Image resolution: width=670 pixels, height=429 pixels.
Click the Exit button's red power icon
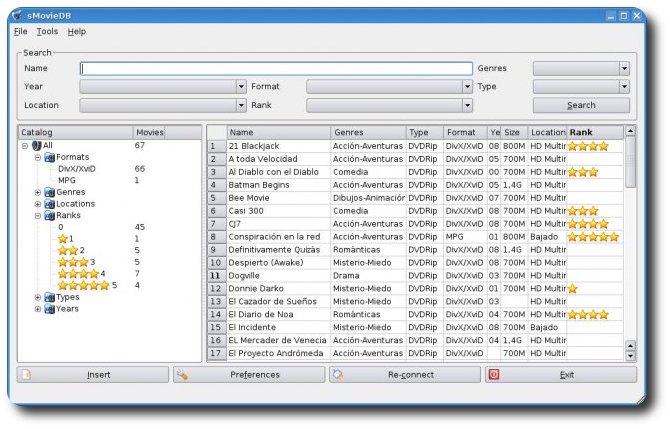click(x=494, y=375)
